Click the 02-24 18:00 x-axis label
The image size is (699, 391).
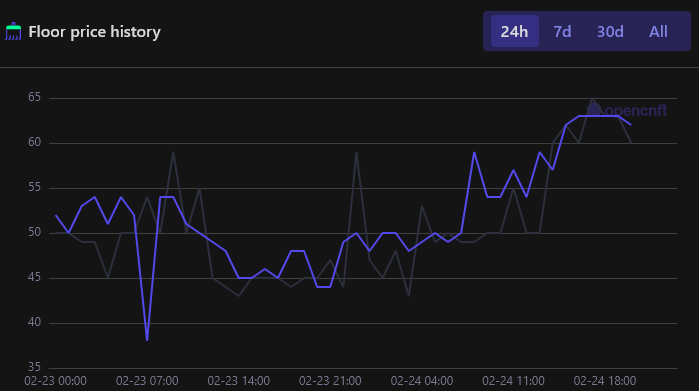click(604, 381)
